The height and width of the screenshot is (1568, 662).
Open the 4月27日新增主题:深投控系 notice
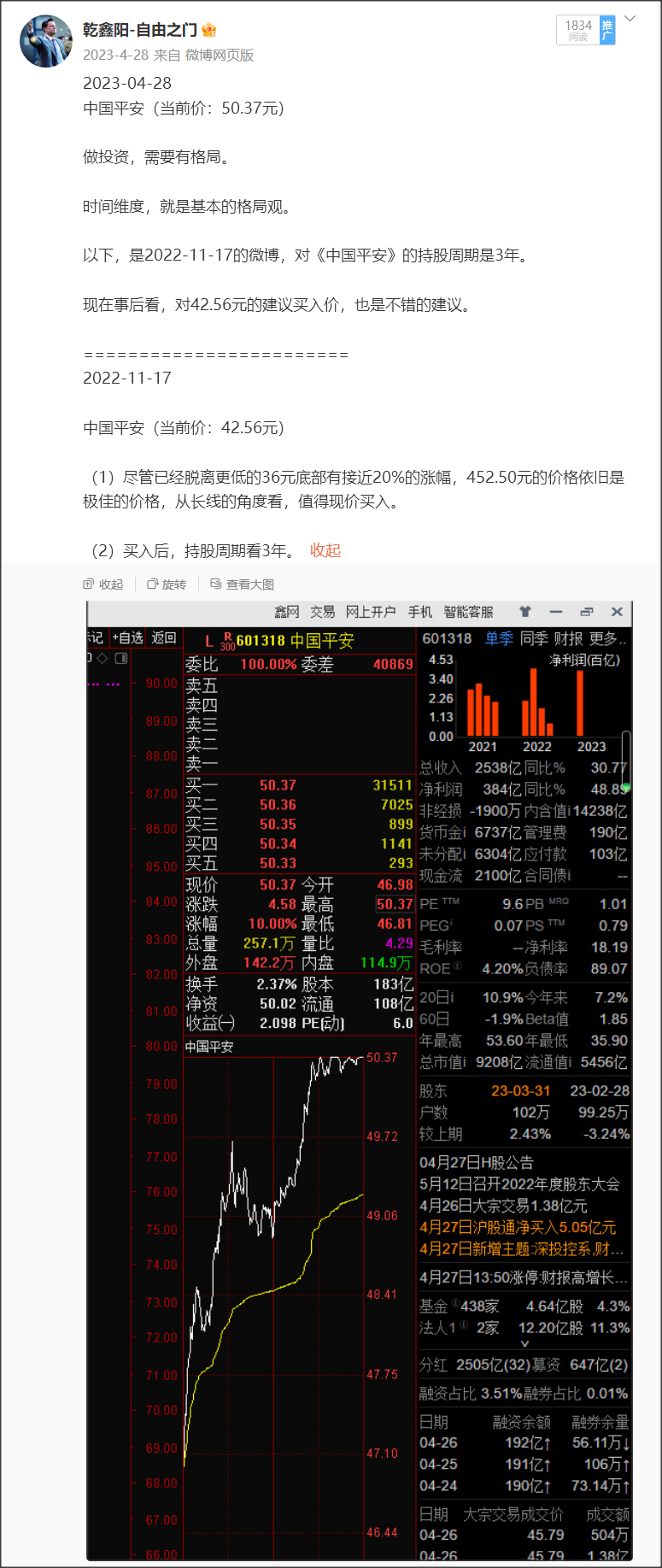[522, 1249]
